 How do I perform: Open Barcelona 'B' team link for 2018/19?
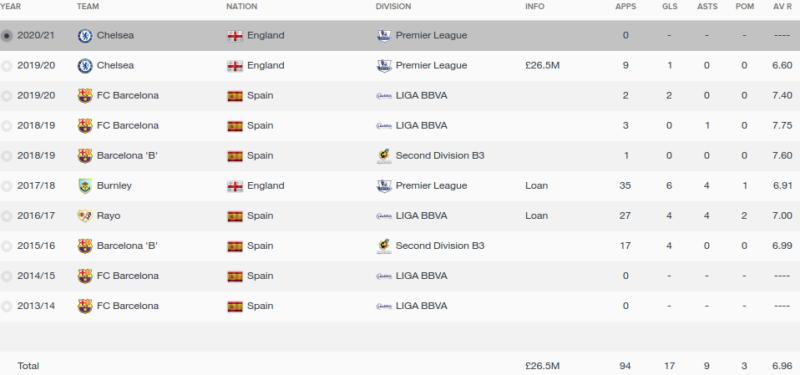(x=127, y=156)
